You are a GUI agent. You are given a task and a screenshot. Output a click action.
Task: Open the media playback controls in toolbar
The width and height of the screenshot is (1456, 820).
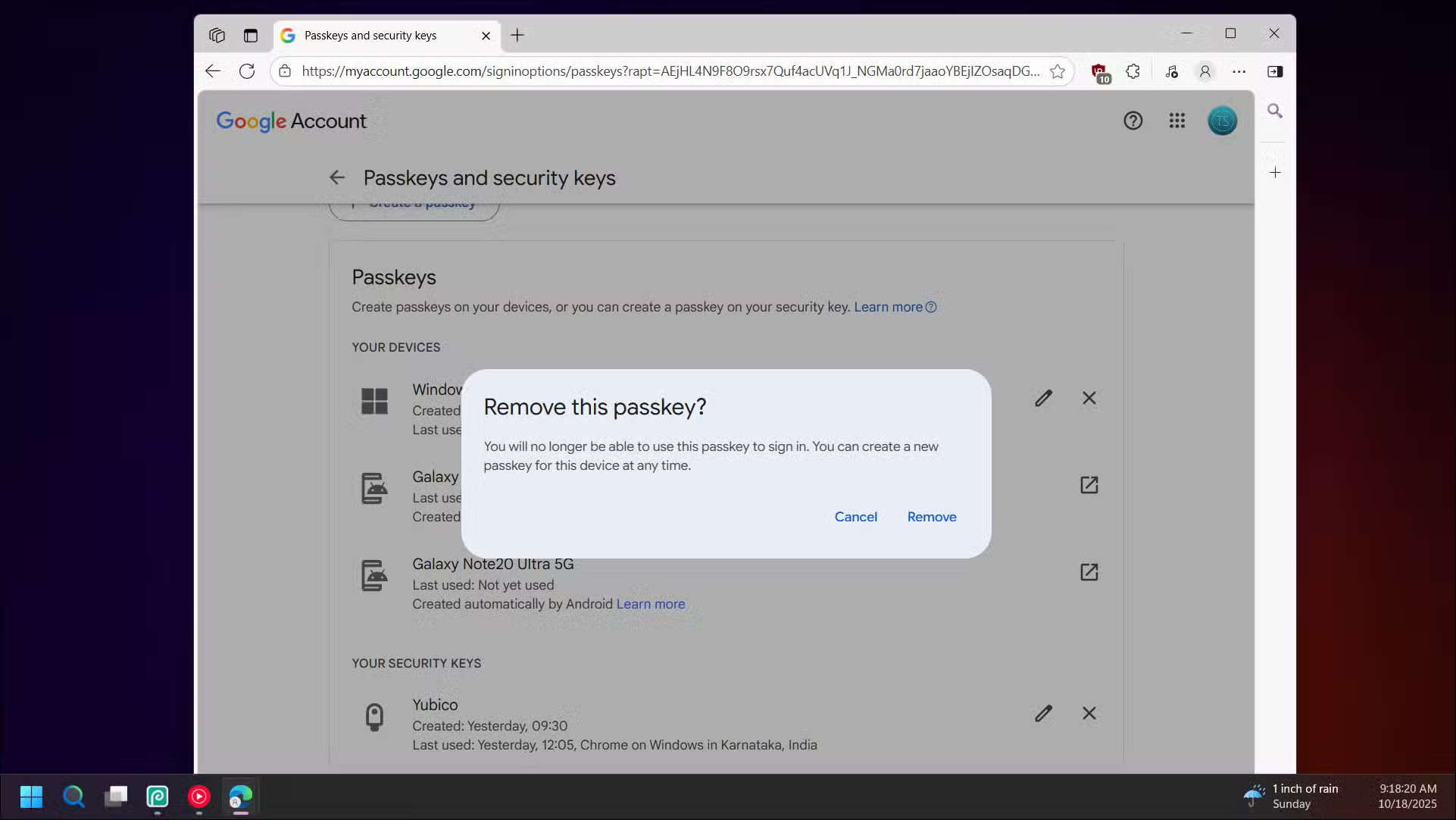point(1172,71)
